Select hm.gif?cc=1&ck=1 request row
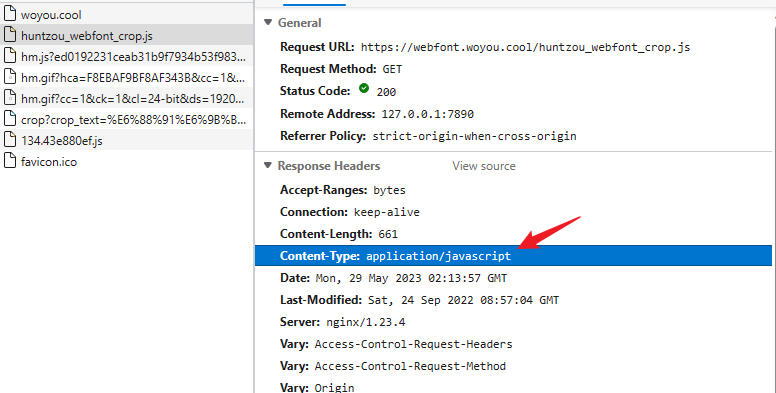The width and height of the screenshot is (776, 393). (127, 98)
